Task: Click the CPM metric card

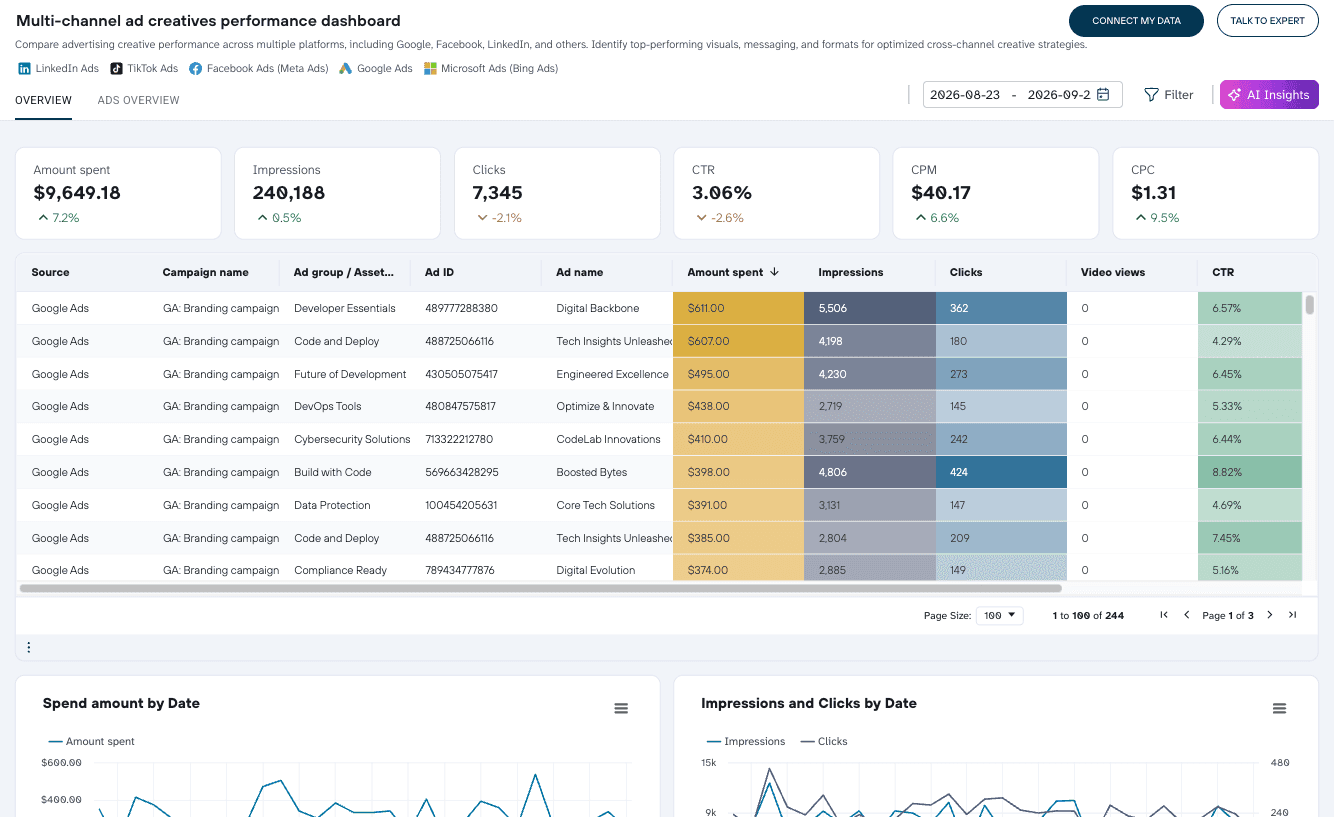Action: click(x=996, y=194)
